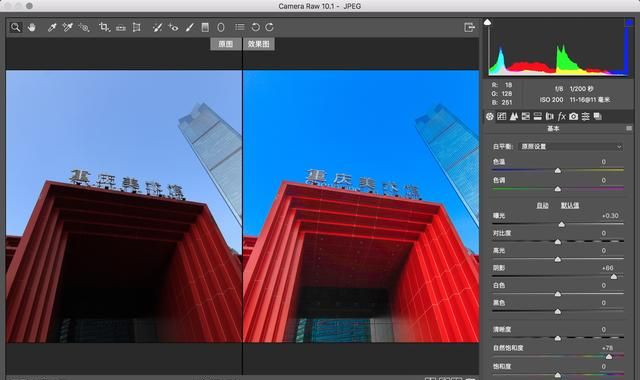Open the white balance dropdown
Image resolution: width=640 pixels, height=380 pixels.
[x=571, y=147]
